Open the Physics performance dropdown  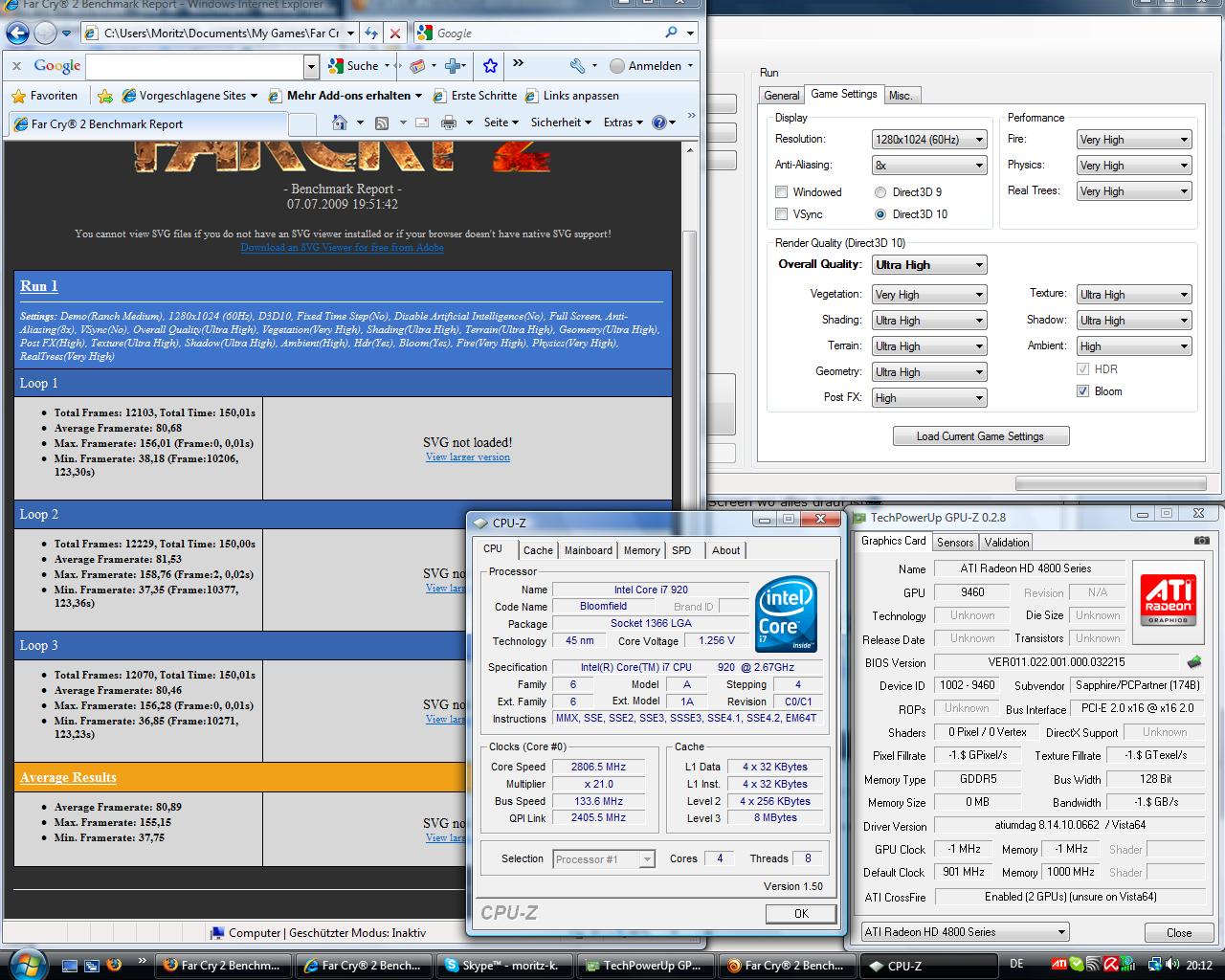click(x=1134, y=166)
